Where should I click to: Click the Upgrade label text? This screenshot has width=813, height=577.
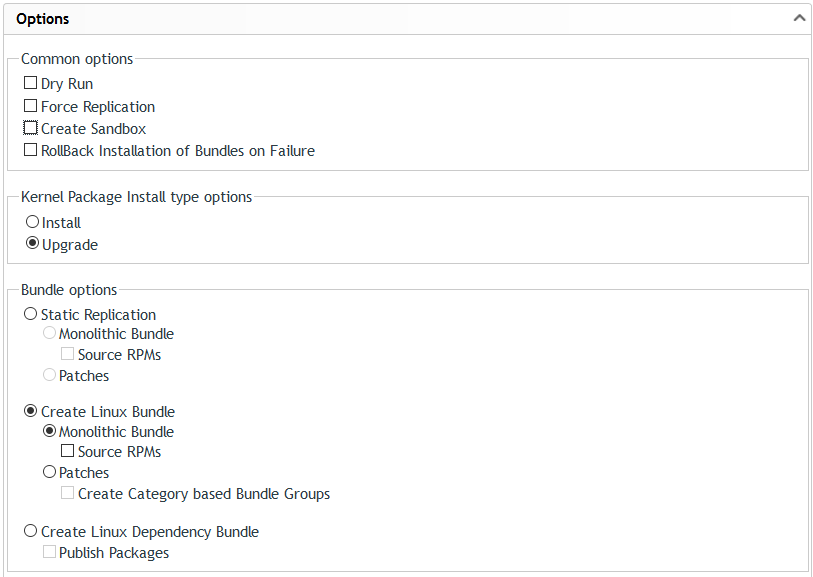click(x=70, y=245)
